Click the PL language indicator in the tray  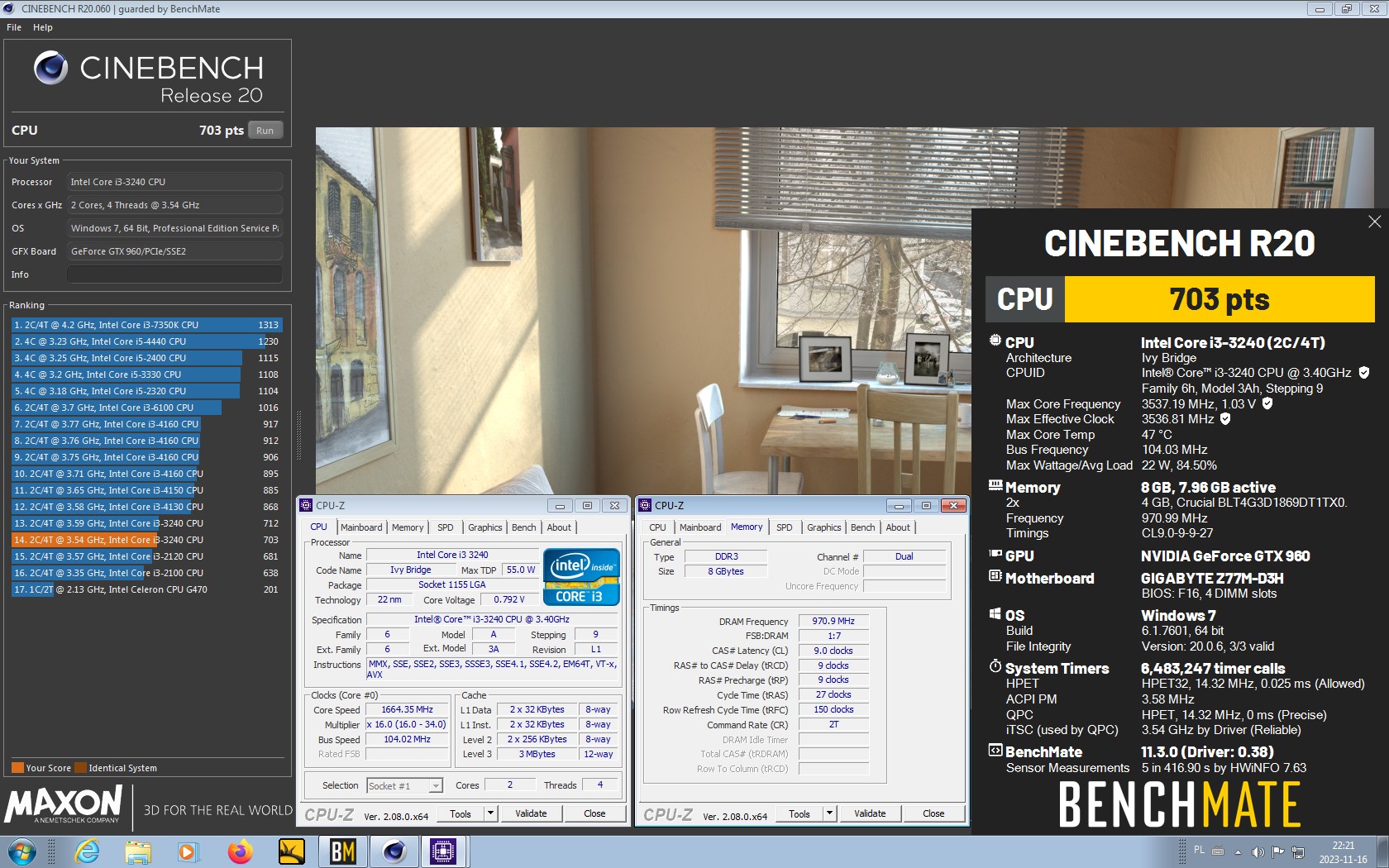[1200, 850]
